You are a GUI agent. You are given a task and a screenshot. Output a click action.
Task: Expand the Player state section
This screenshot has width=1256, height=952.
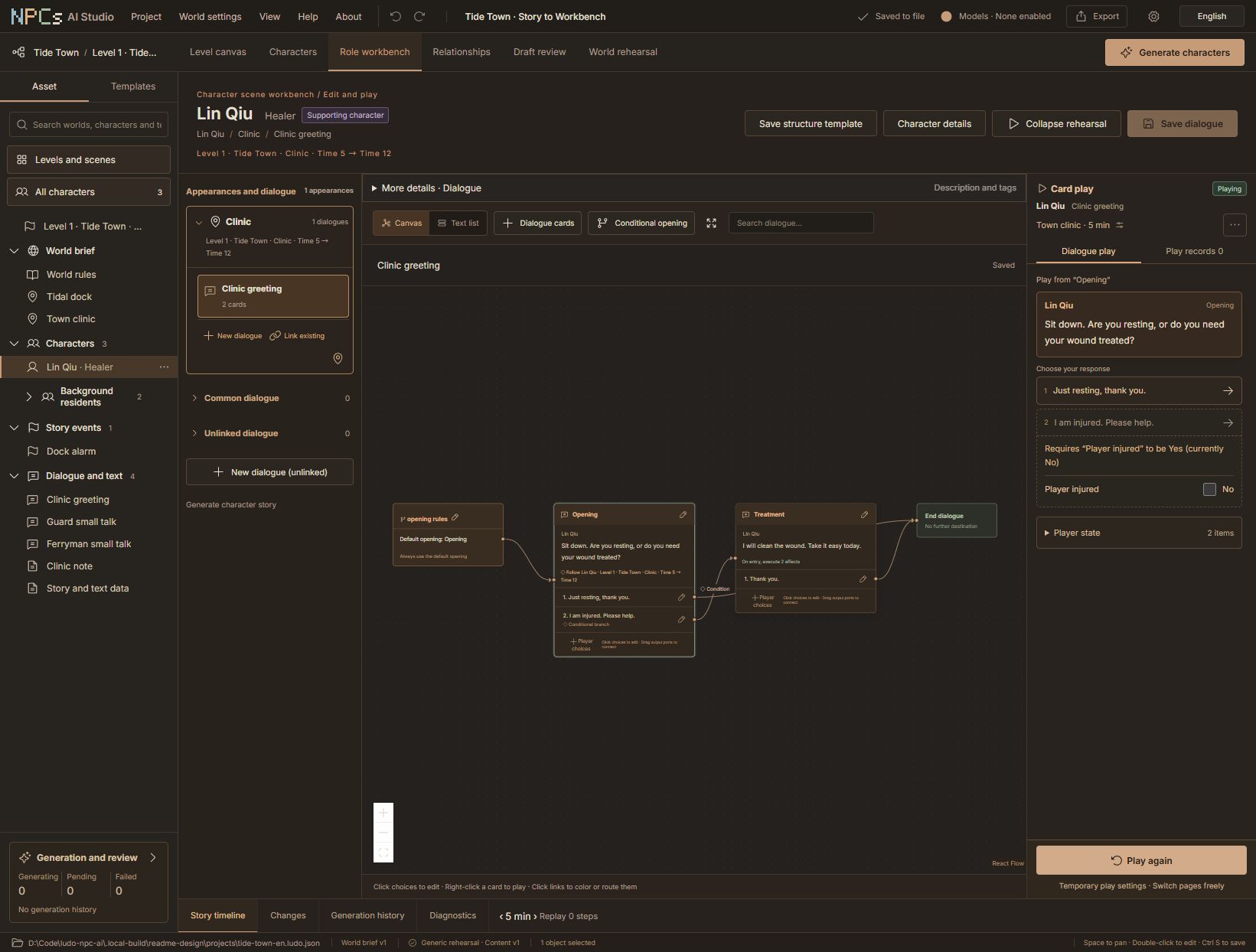1139,533
